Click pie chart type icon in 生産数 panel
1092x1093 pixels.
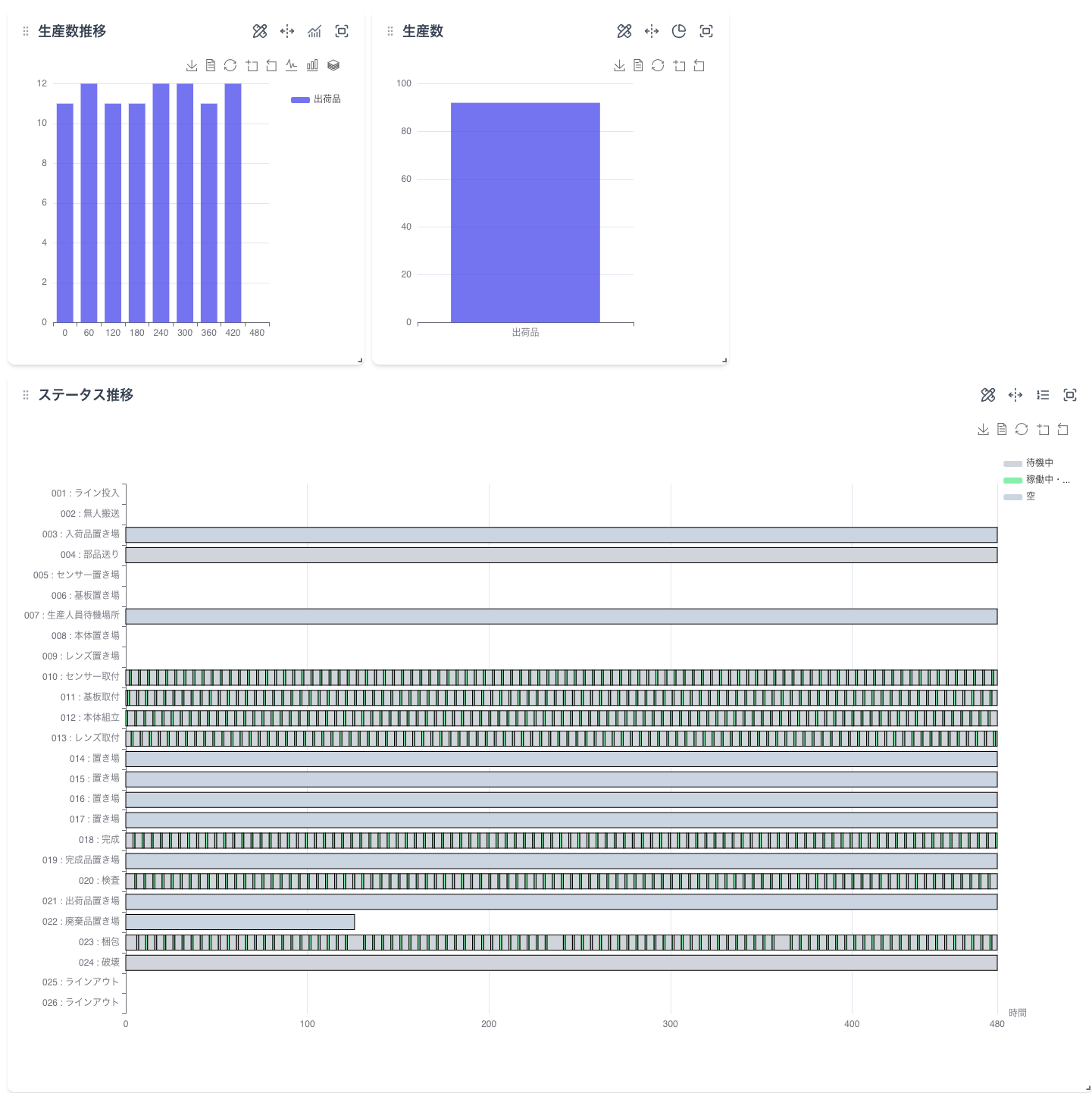tap(679, 31)
